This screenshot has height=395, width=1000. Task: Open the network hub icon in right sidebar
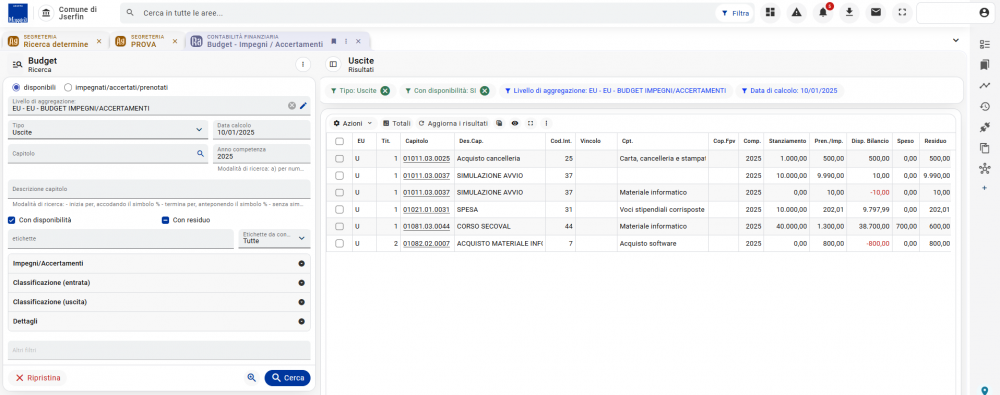point(985,169)
